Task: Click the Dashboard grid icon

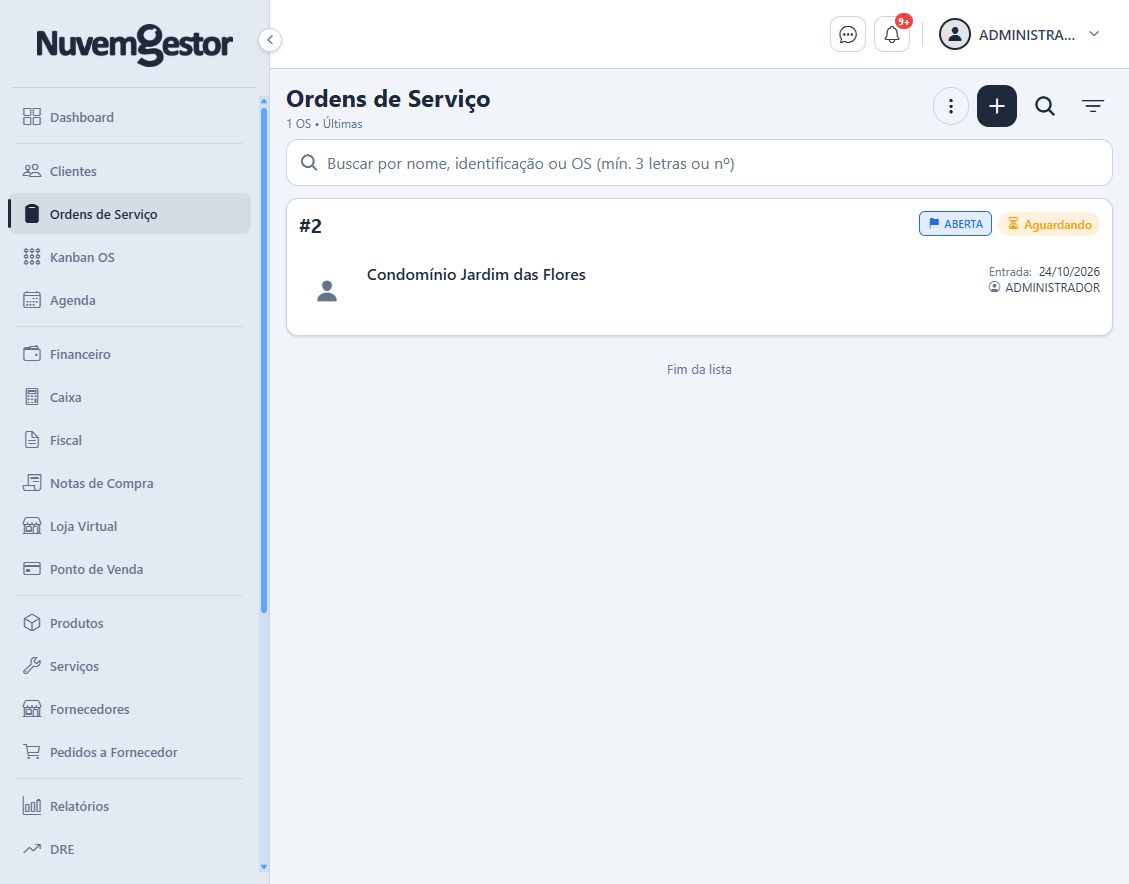Action: click(x=32, y=117)
